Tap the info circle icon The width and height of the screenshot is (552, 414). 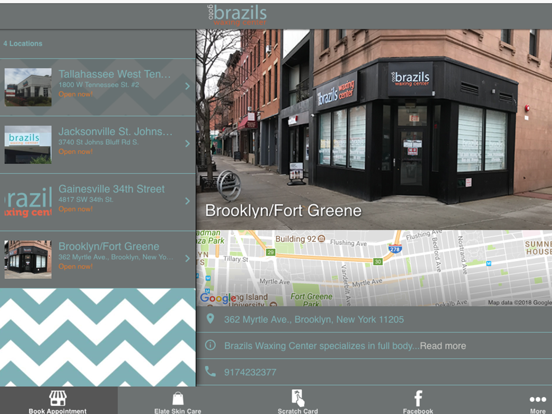[x=210, y=345]
